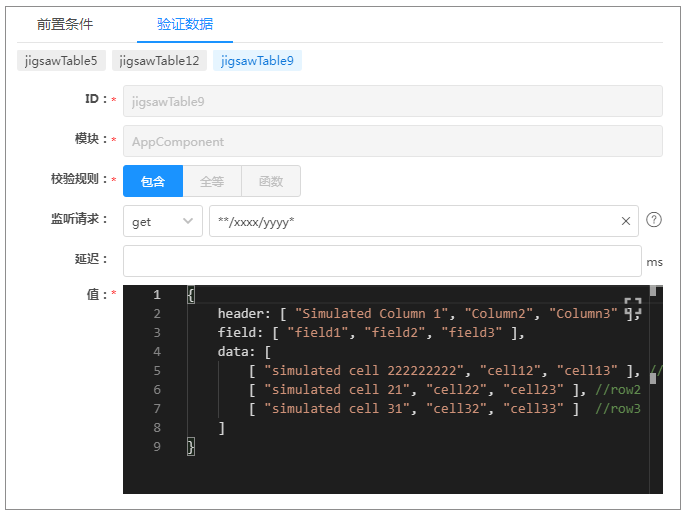Switch to the 验证数据 tab
The height and width of the screenshot is (515, 685).
coord(185,24)
